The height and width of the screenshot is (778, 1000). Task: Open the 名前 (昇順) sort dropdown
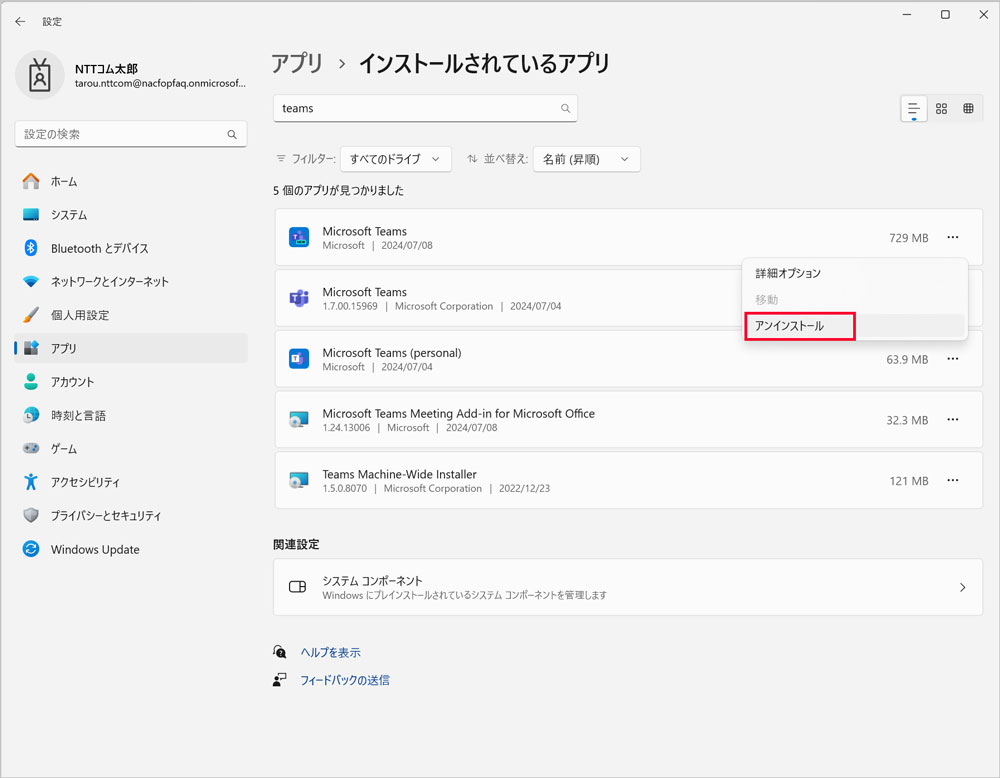tap(587, 159)
